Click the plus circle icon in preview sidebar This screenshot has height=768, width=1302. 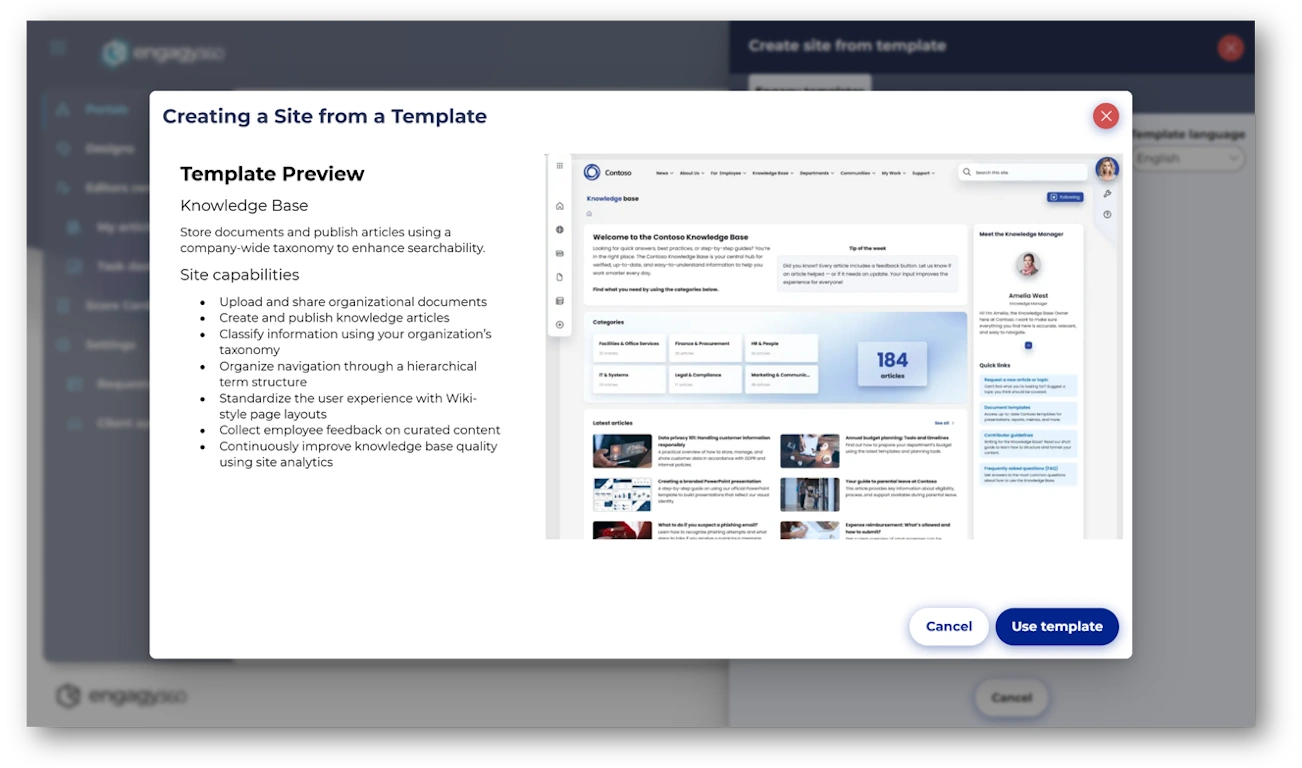(560, 325)
